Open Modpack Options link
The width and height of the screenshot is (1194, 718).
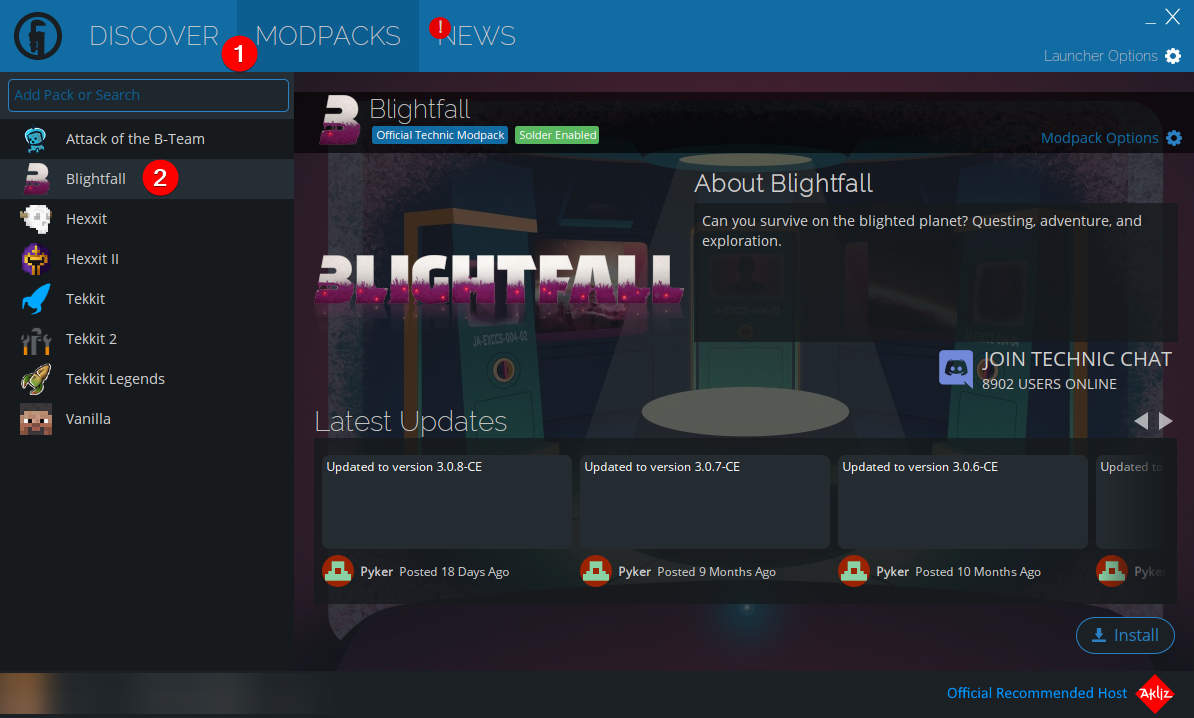(x=1099, y=138)
